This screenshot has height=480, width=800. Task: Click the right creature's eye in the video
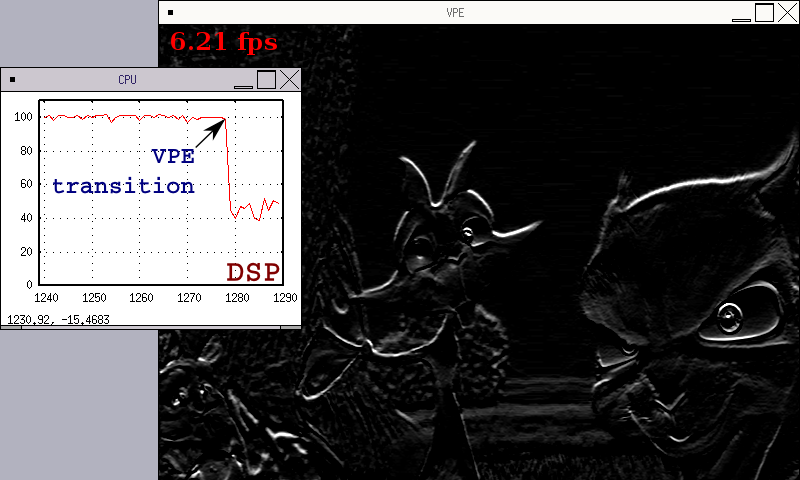tap(727, 318)
